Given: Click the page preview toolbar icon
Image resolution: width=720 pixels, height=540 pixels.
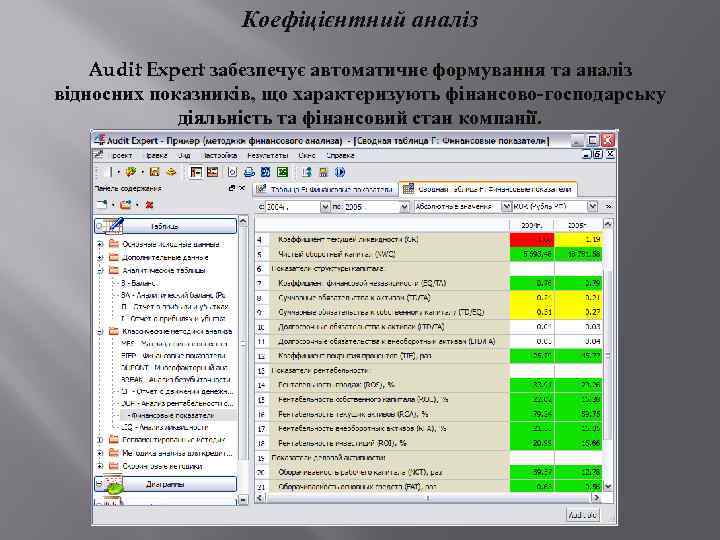Looking at the screenshot, I should (x=232, y=172).
